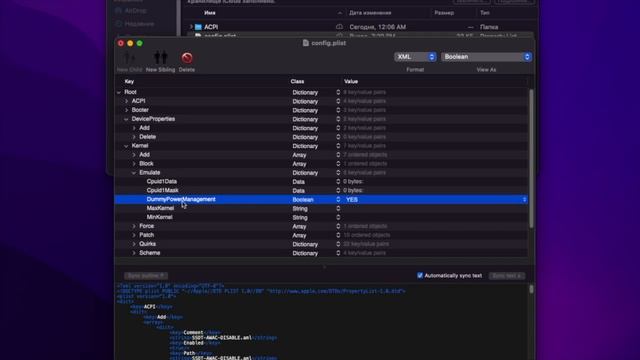
Task: Click the Sync text button
Action: point(507,276)
